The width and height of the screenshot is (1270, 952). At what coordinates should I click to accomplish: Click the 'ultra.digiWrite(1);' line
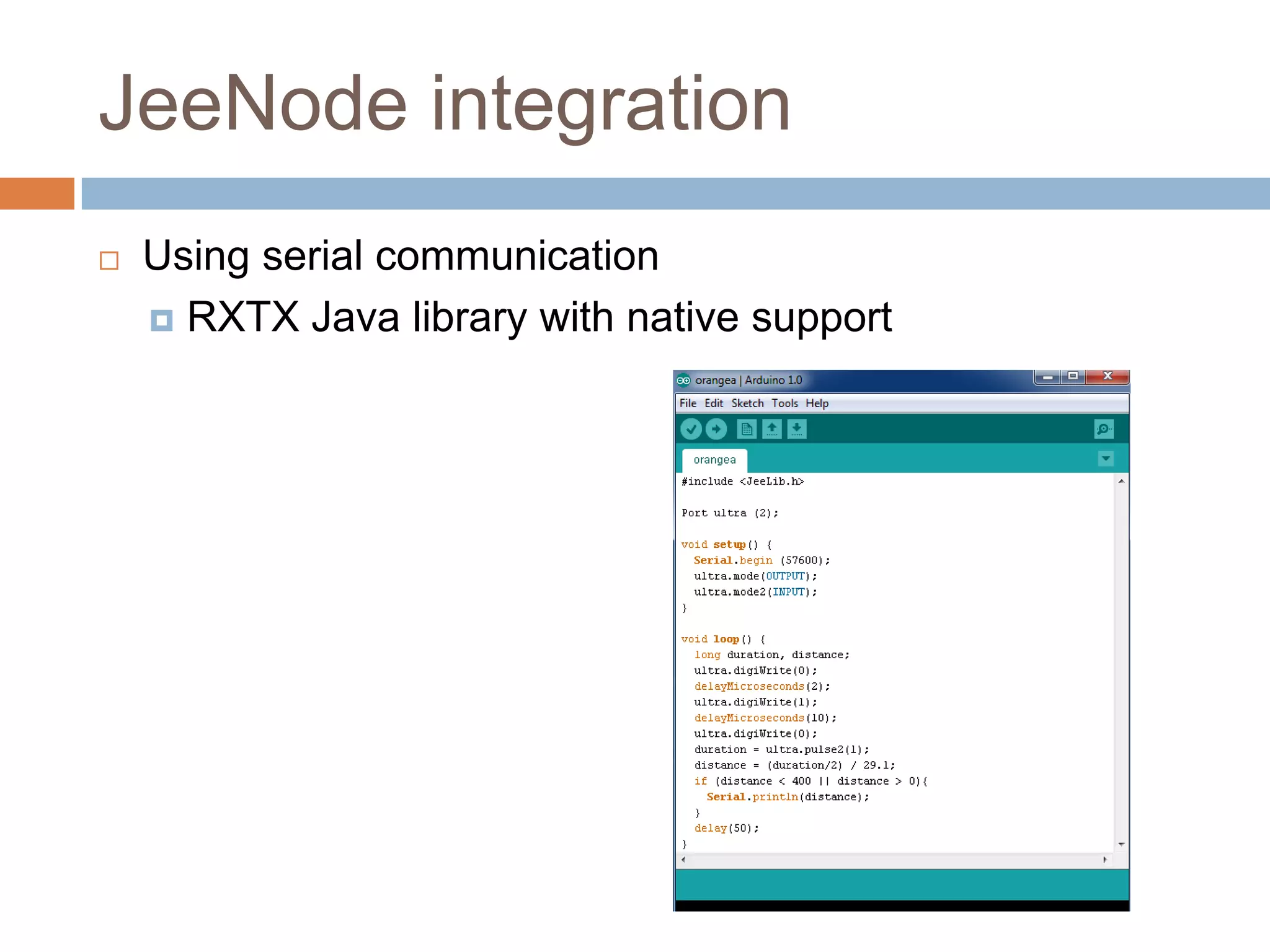(755, 702)
